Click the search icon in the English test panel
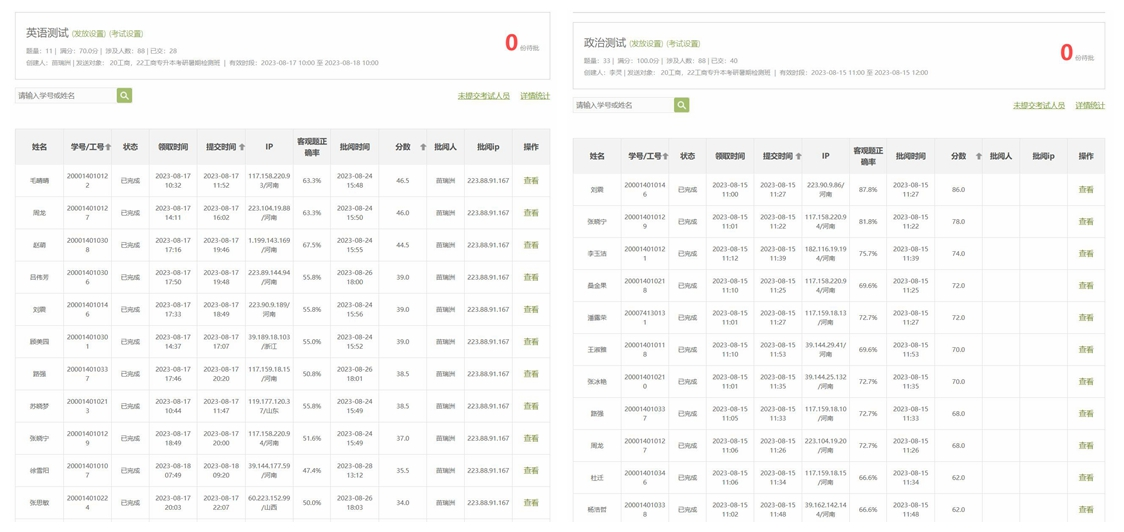Viewport: 1124px width, 532px height. (x=124, y=96)
